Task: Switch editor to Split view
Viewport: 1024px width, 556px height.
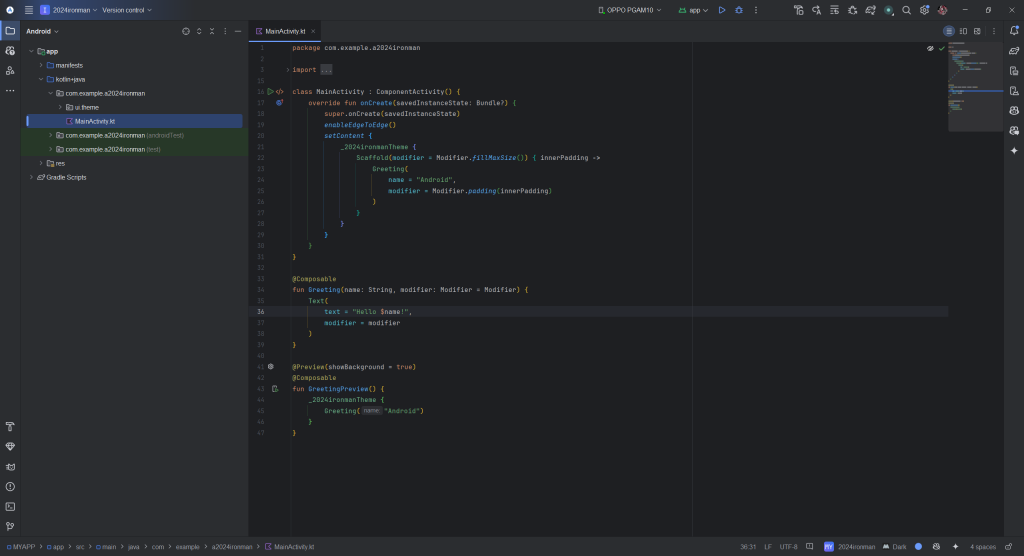Action: point(963,31)
